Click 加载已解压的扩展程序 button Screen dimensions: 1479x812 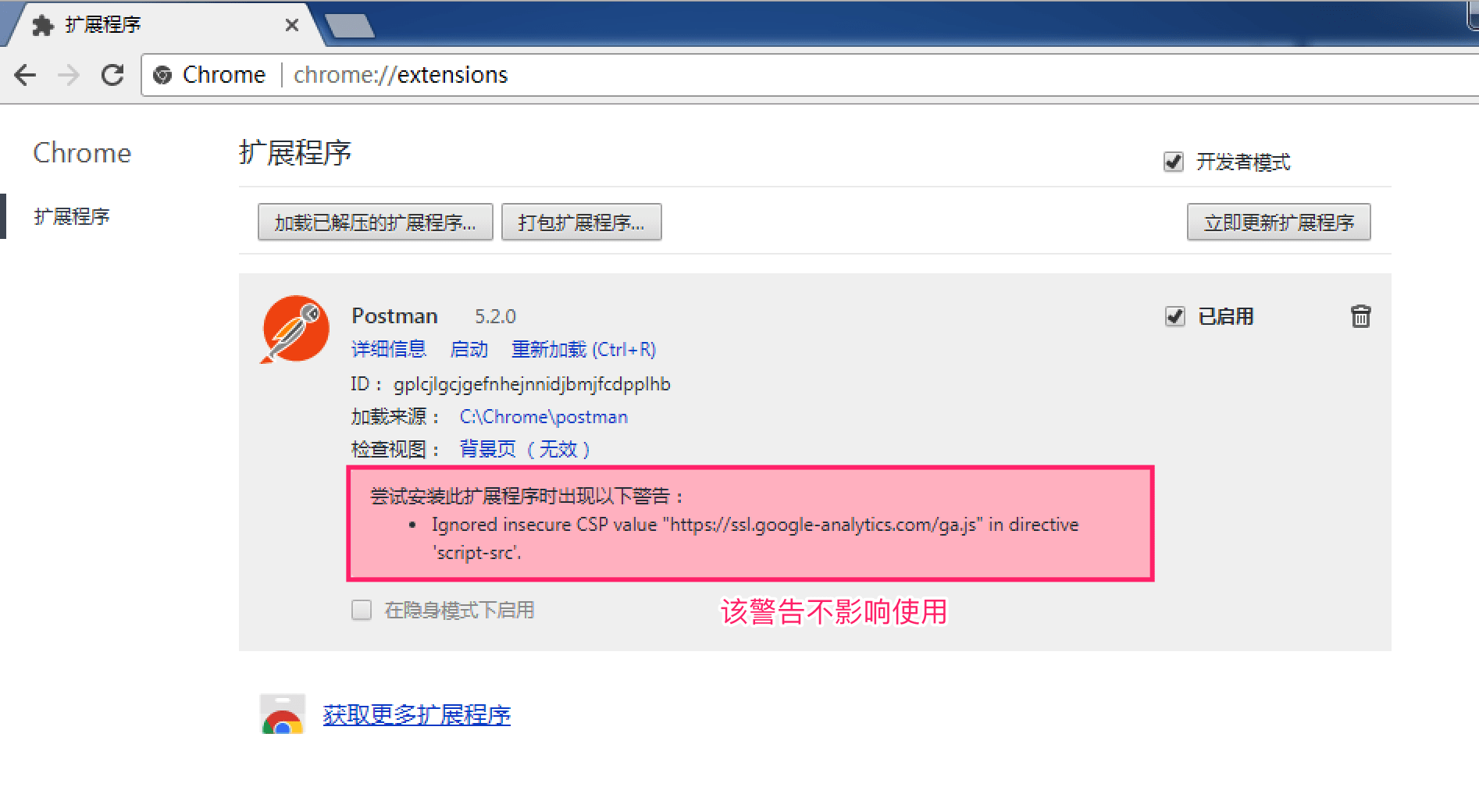(375, 223)
